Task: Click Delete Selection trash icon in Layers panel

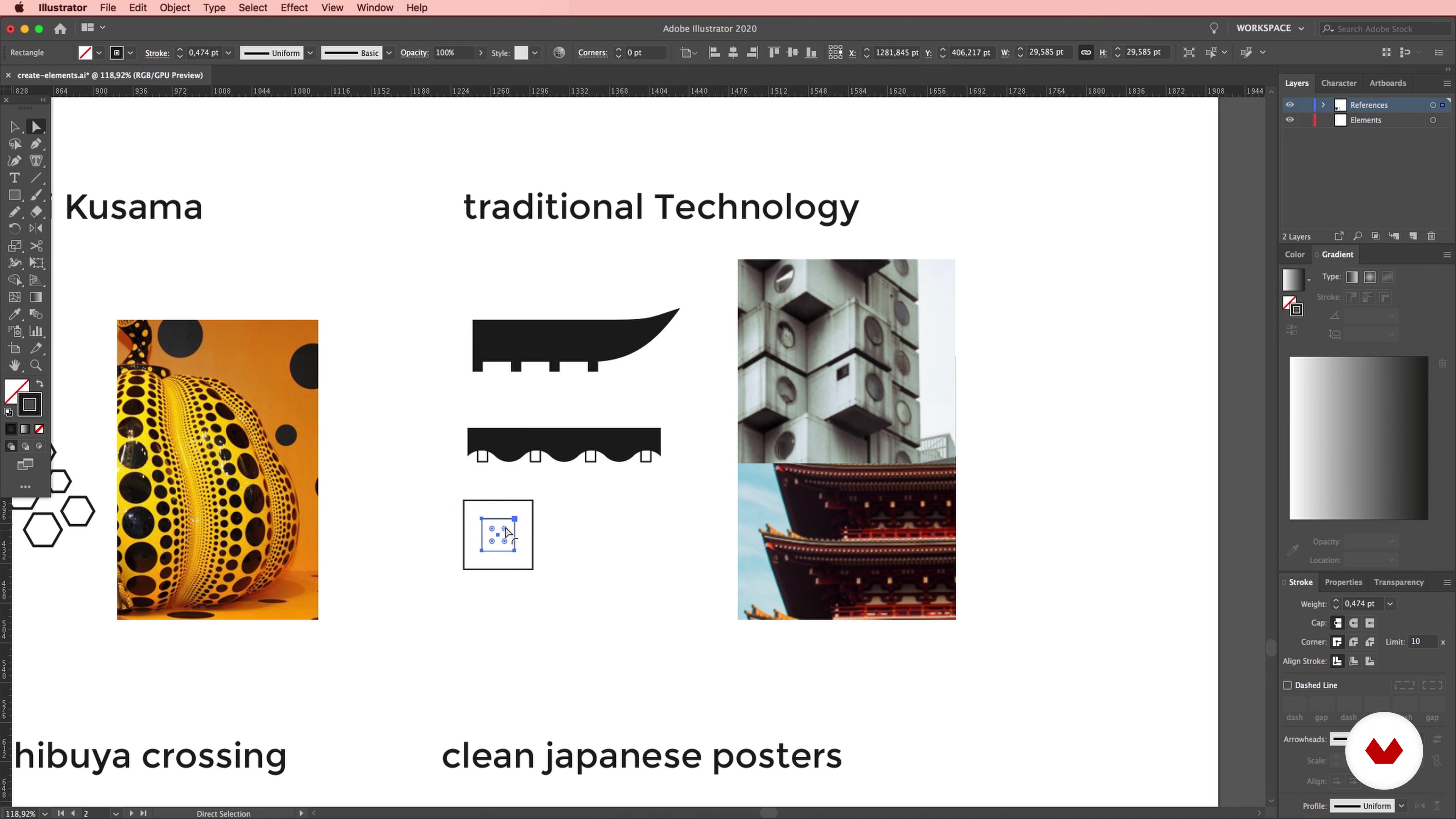Action: (x=1431, y=236)
